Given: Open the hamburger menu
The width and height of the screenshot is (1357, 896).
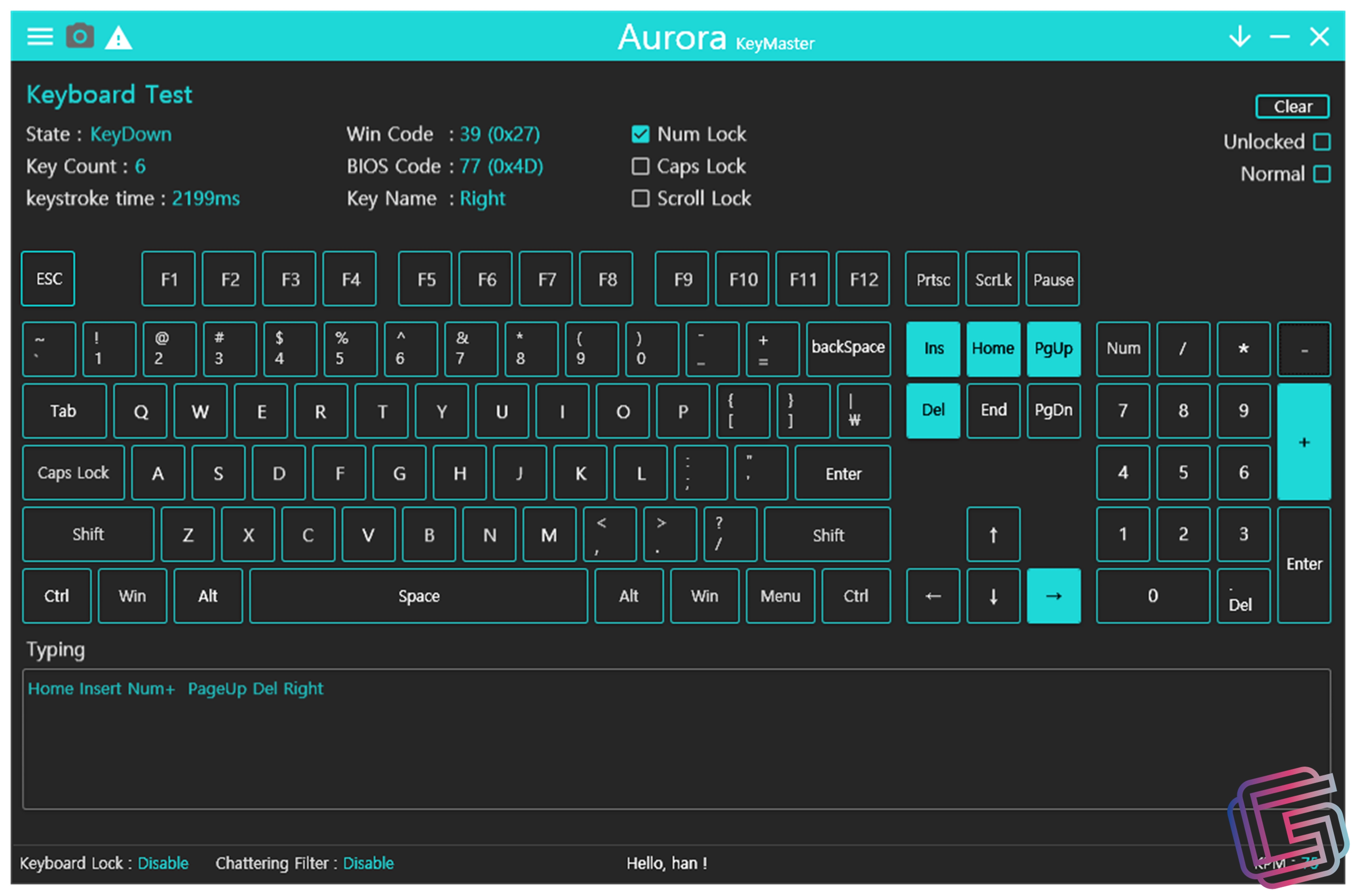Looking at the screenshot, I should click(40, 37).
